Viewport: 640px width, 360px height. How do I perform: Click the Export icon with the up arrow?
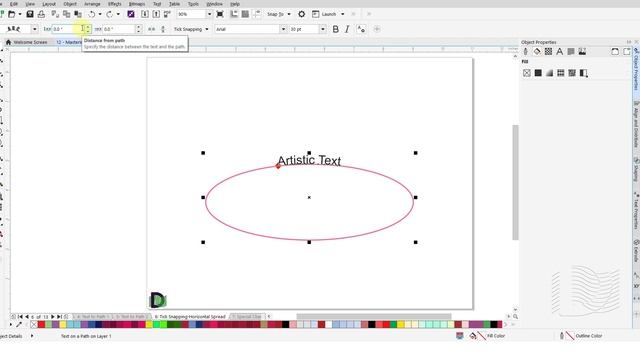[x=156, y=14]
